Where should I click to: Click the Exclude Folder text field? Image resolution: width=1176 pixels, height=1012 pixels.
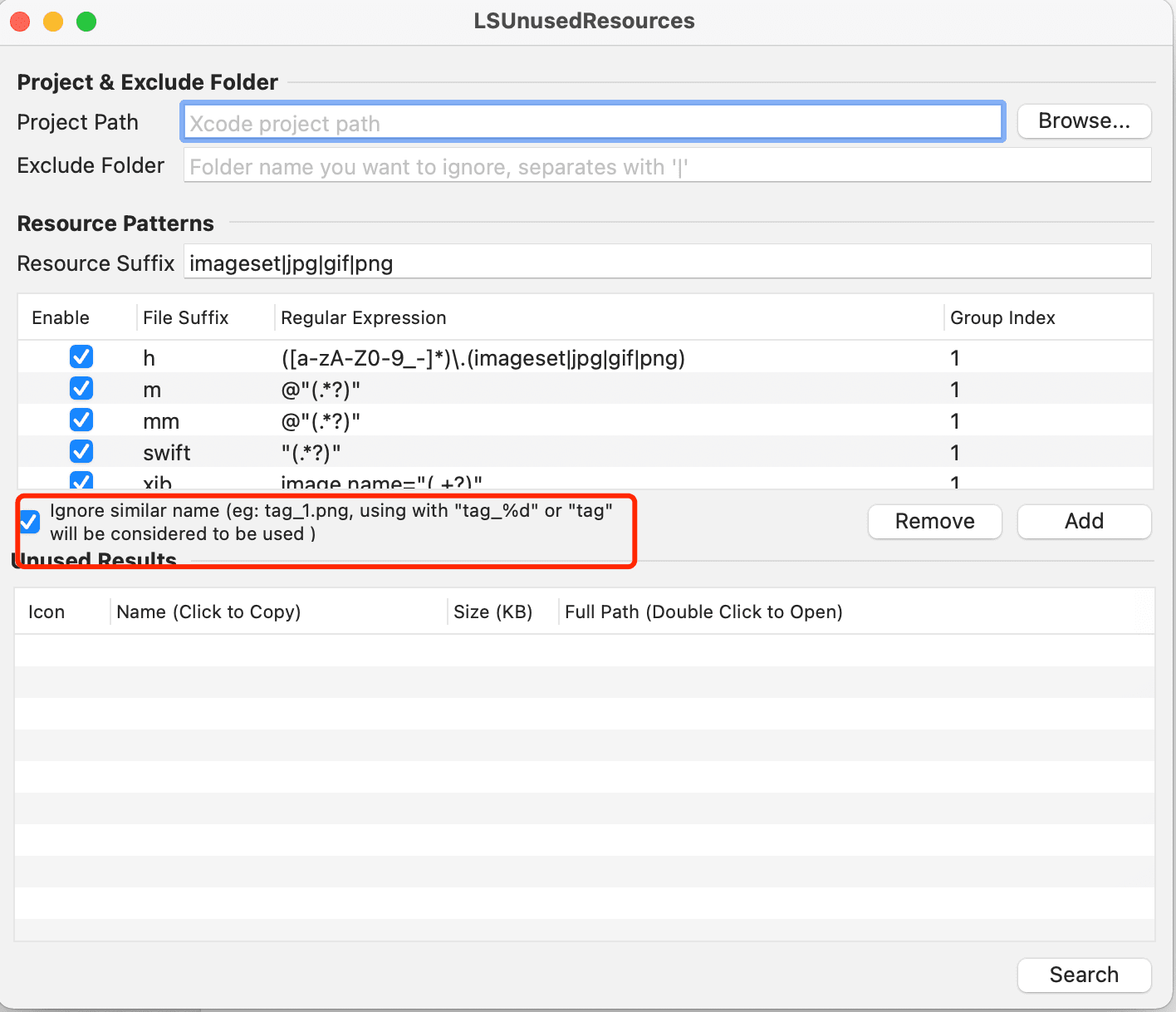tap(668, 166)
